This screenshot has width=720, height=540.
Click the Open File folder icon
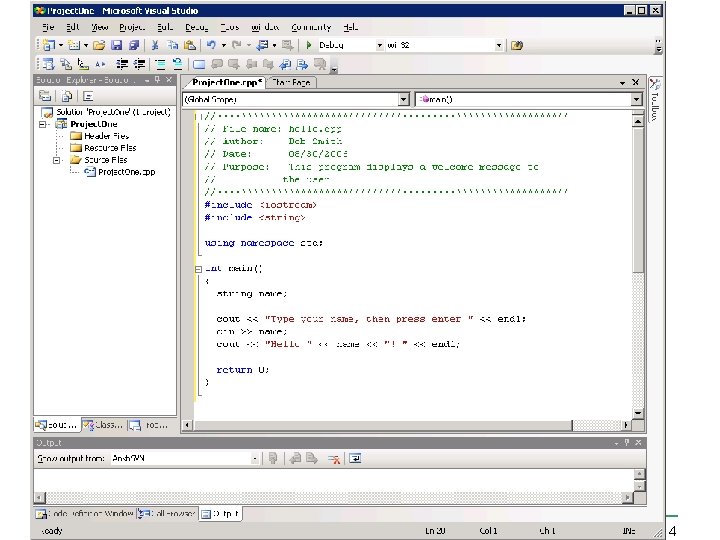coord(99,45)
